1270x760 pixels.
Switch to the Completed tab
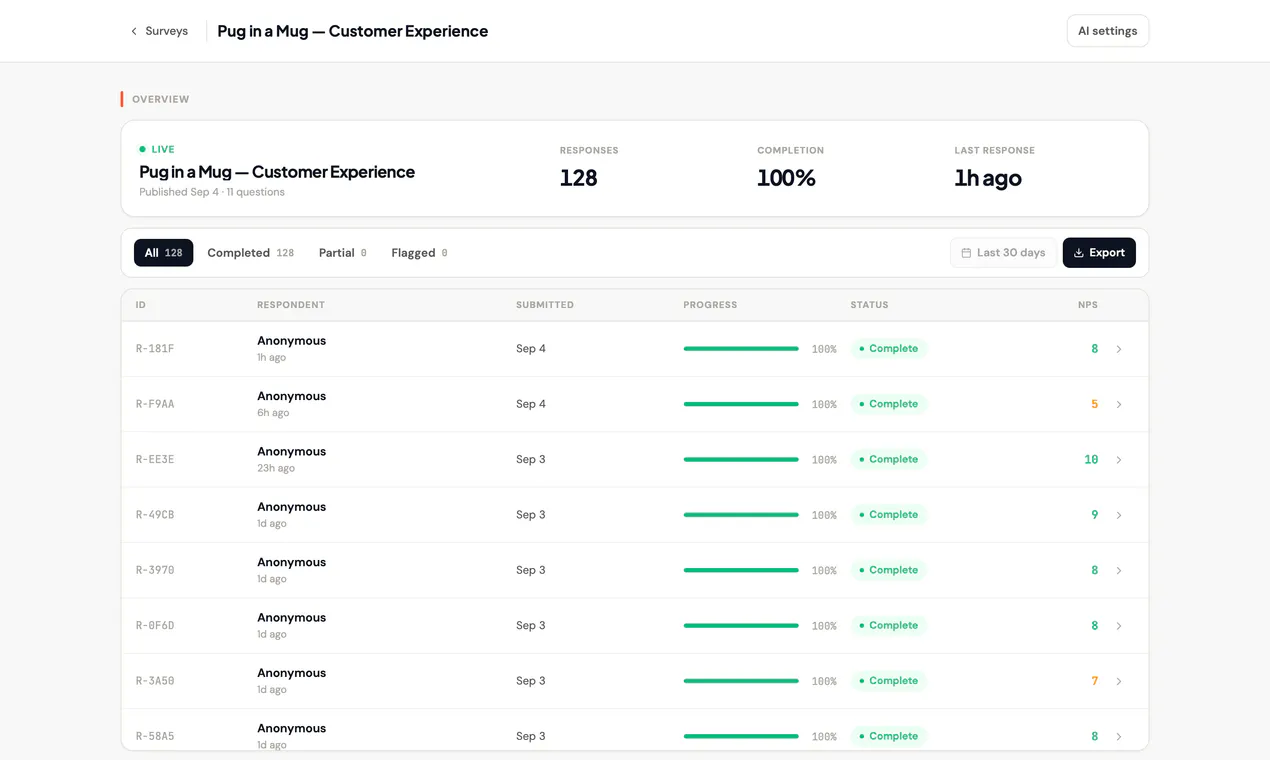pyautogui.click(x=250, y=253)
